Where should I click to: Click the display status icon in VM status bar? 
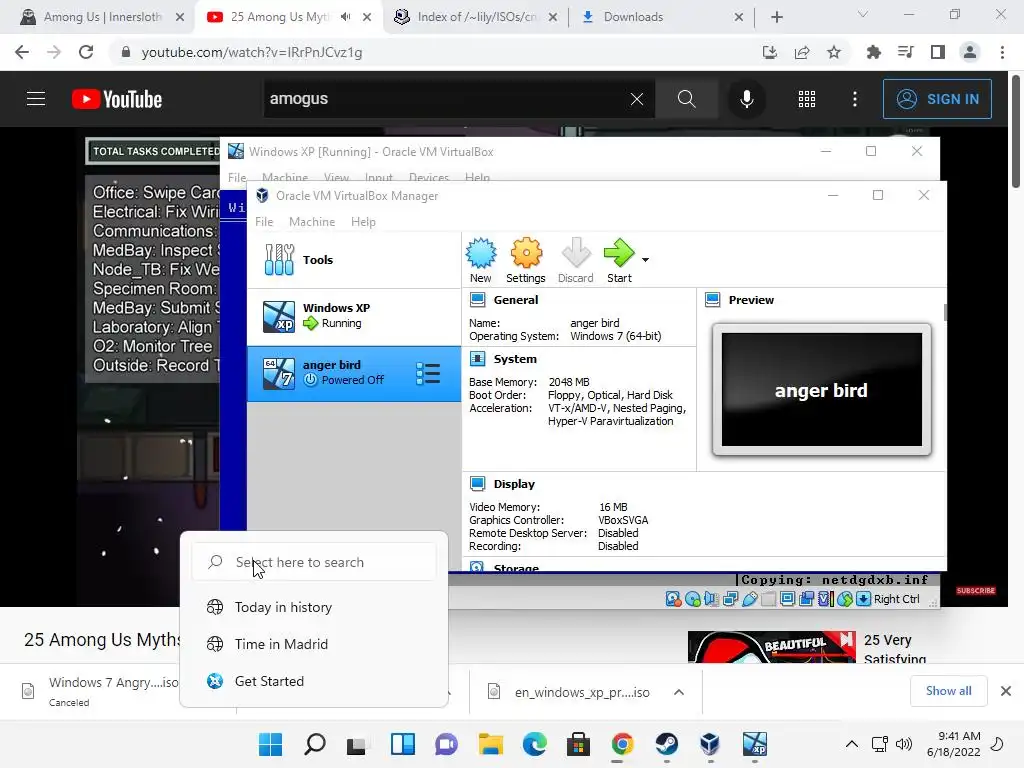[x=788, y=599]
